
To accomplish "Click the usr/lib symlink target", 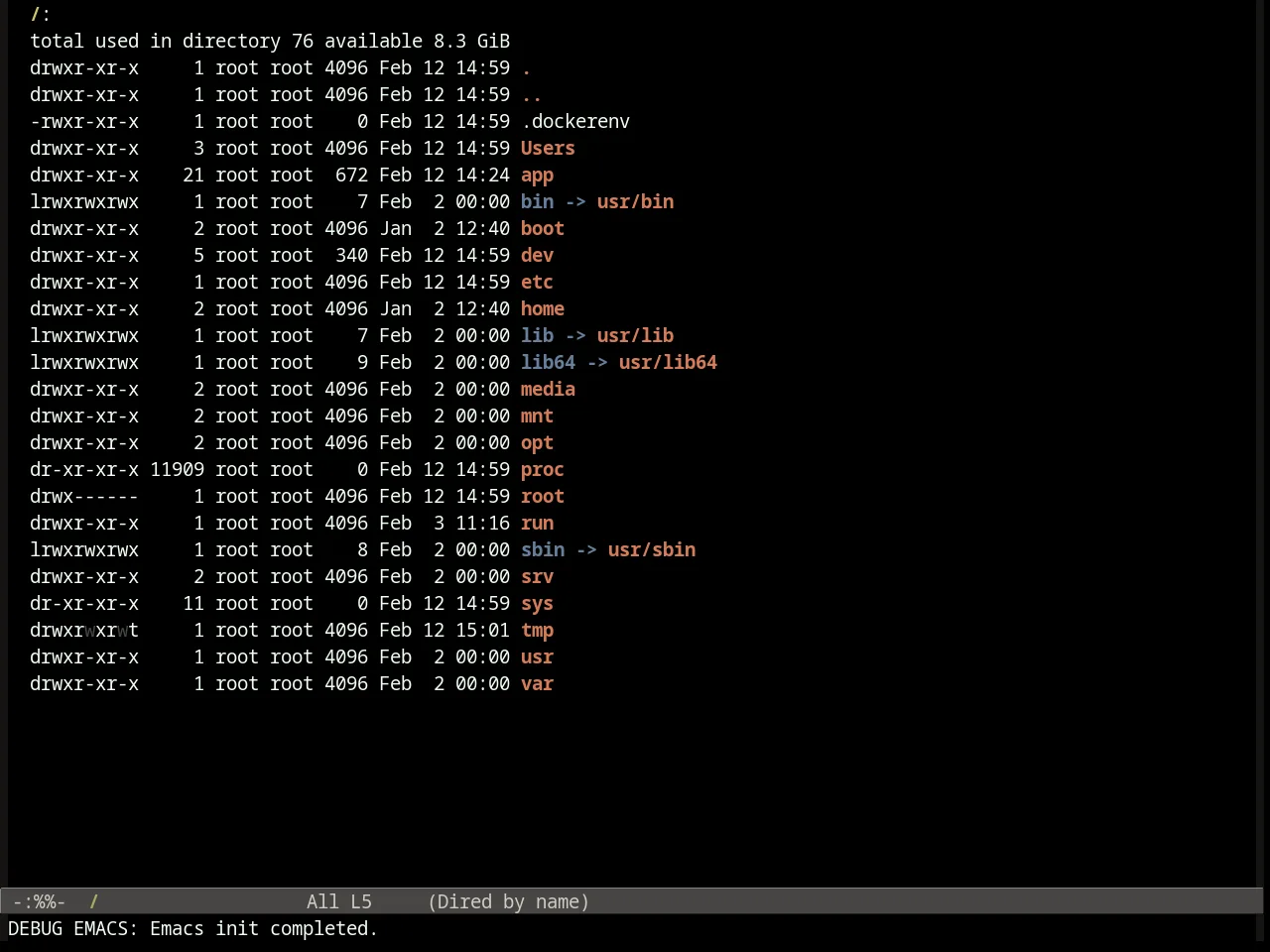I will point(635,336).
